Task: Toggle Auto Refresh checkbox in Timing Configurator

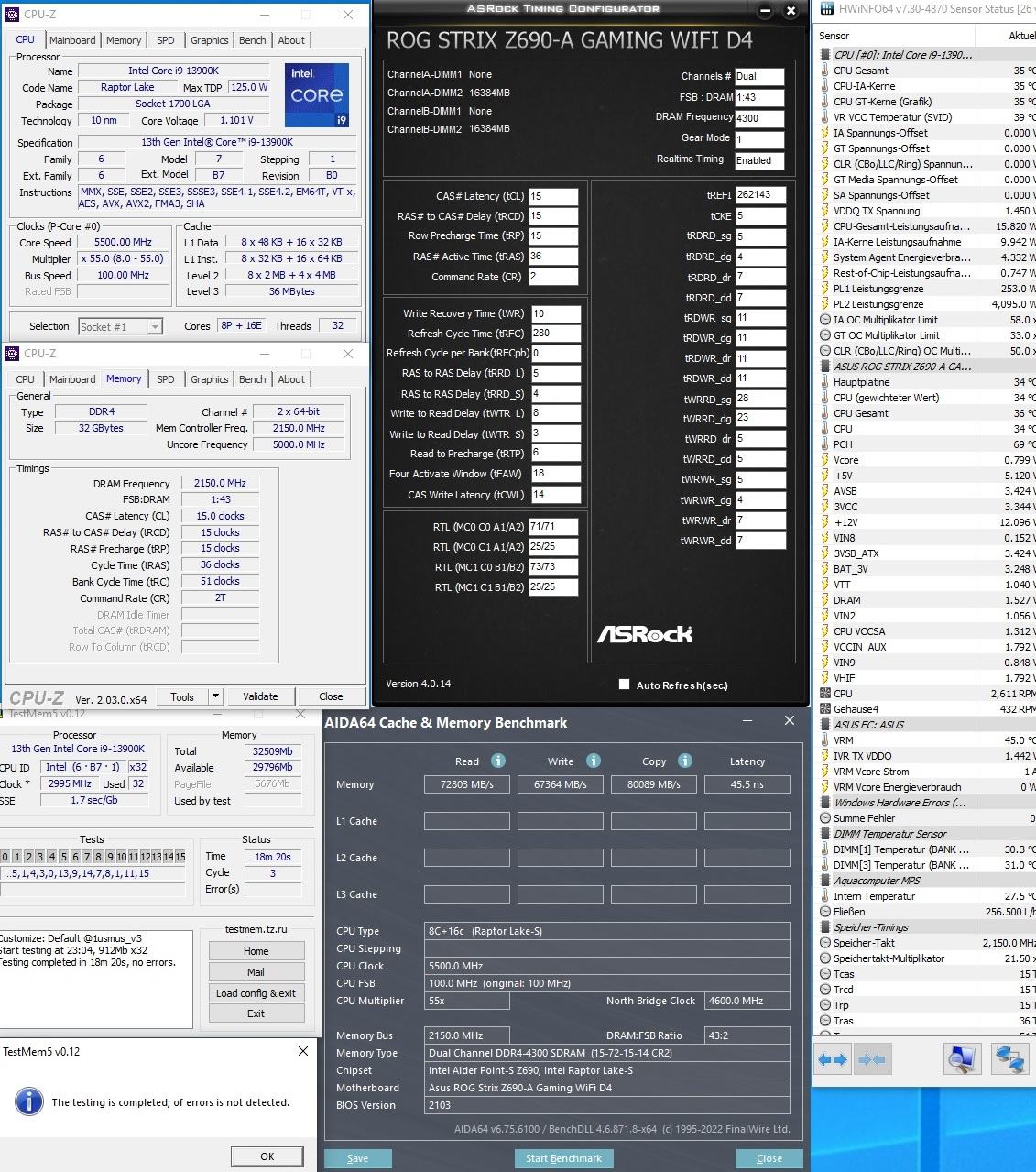Action: (x=624, y=685)
